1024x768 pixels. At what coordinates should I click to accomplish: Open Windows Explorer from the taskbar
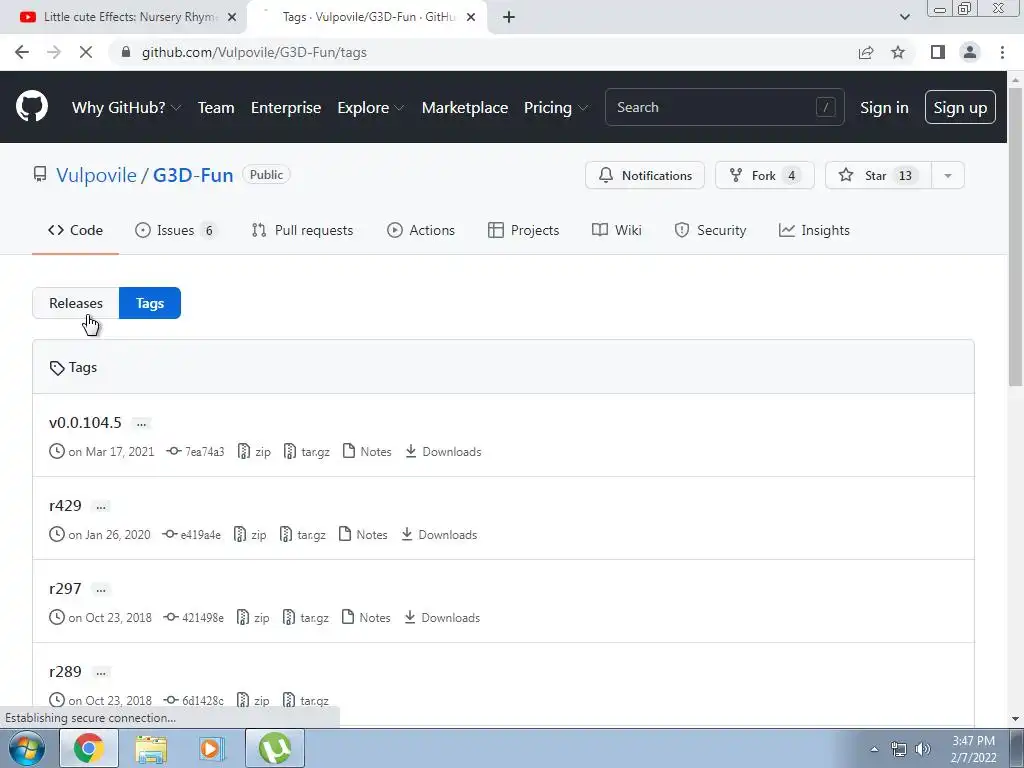151,748
